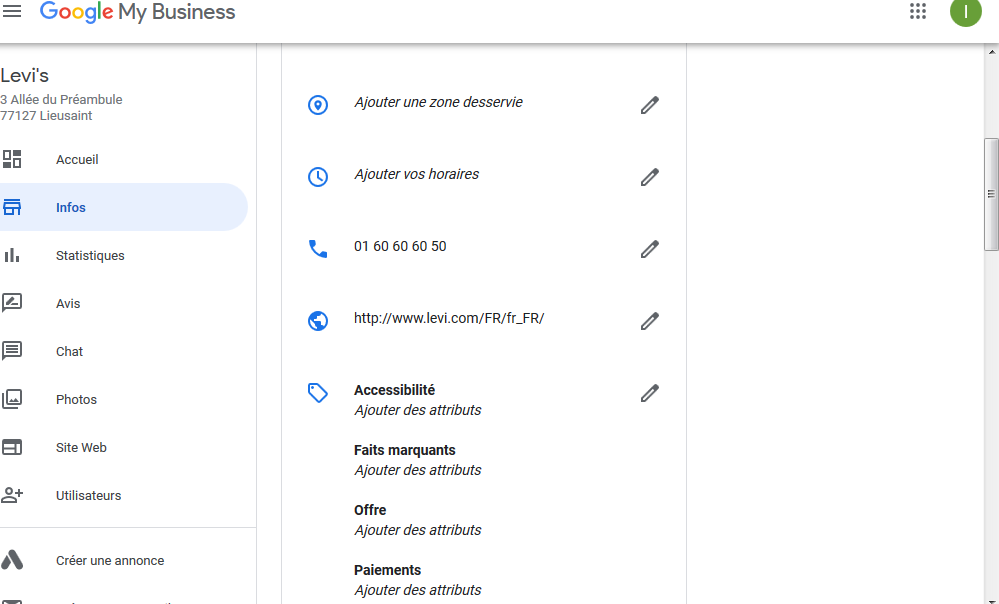Open the Chat section
This screenshot has height=604, width=999.
tap(70, 352)
